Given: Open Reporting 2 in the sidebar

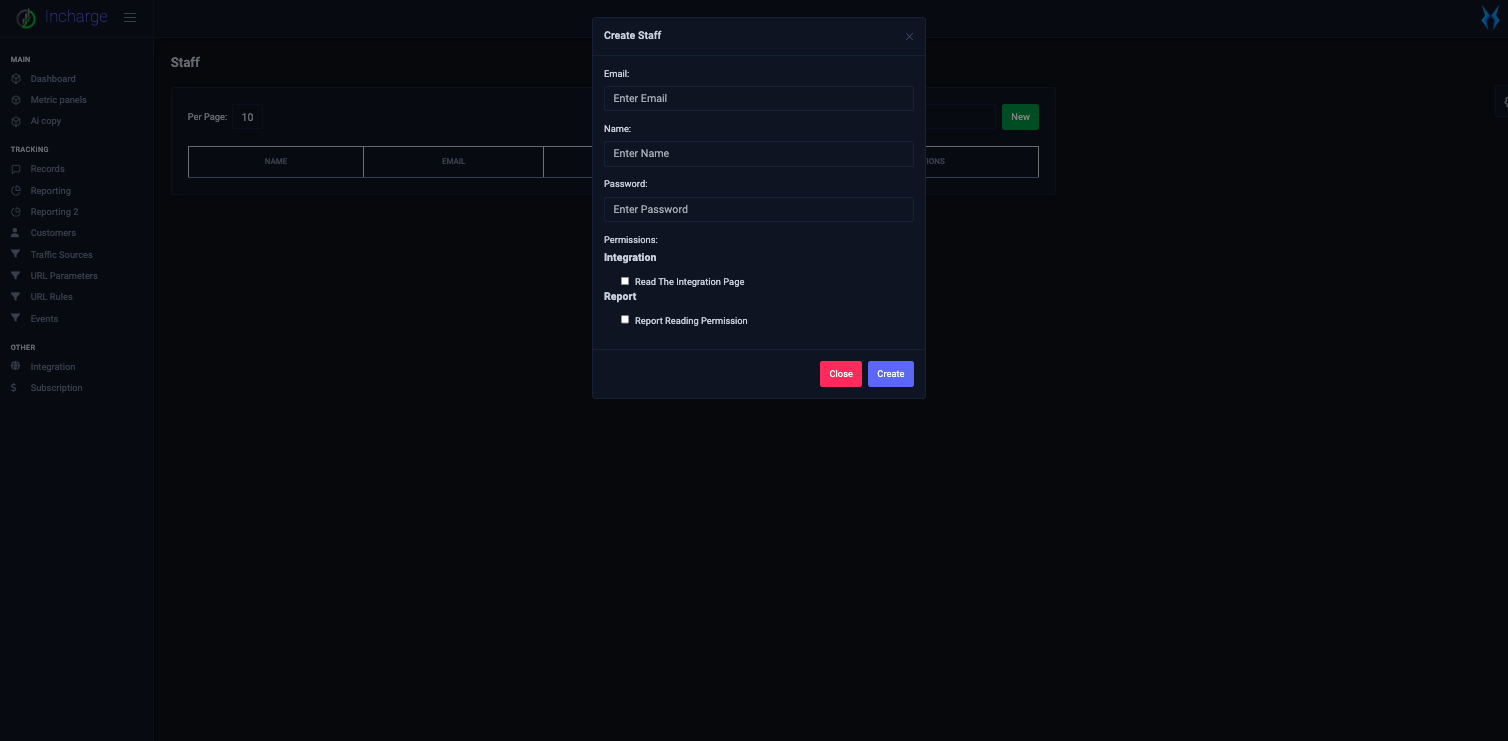Looking at the screenshot, I should [55, 212].
